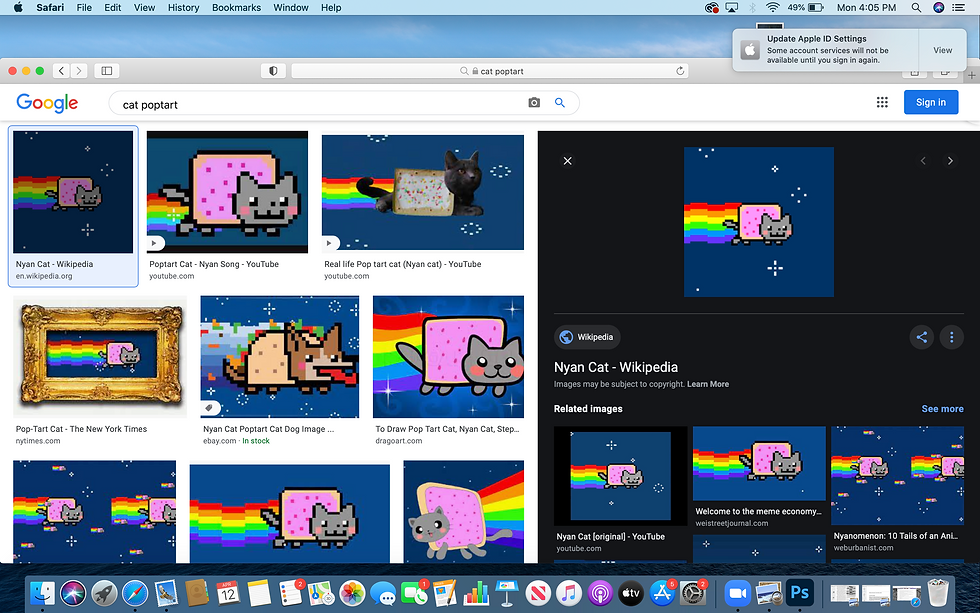
Task: Click the share icon in preview panel
Action: click(x=921, y=337)
